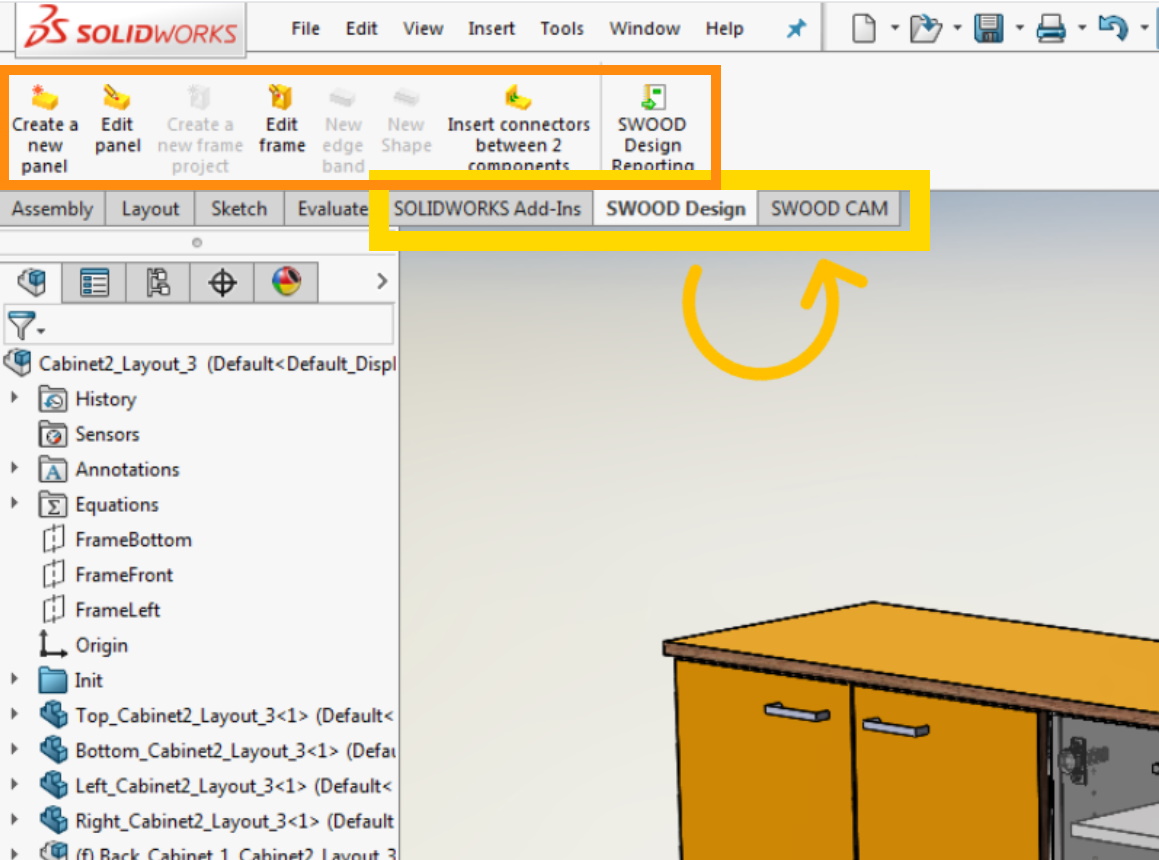1159x860 pixels.
Task: Click the Edit frame tool
Action: click(281, 99)
